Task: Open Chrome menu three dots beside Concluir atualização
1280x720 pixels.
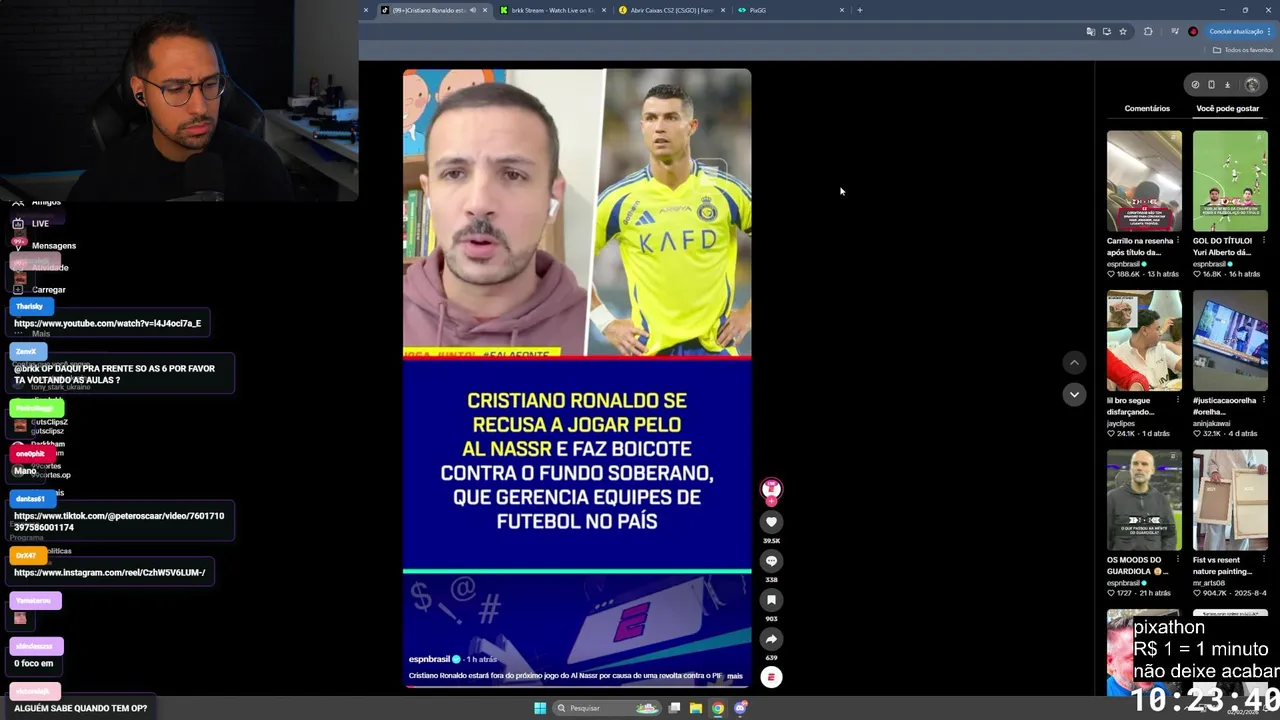Action: click(1269, 32)
